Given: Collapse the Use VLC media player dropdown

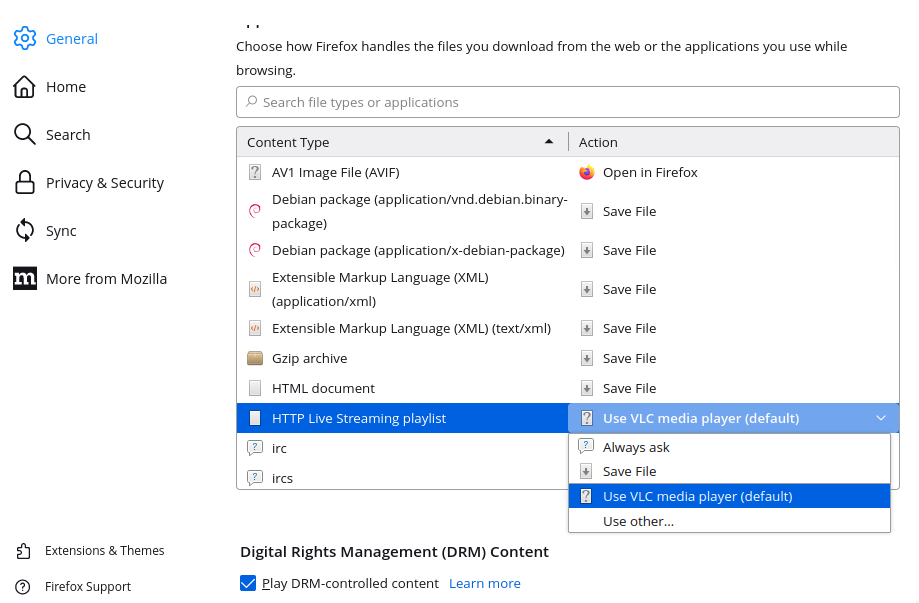Looking at the screenshot, I should click(x=880, y=418).
